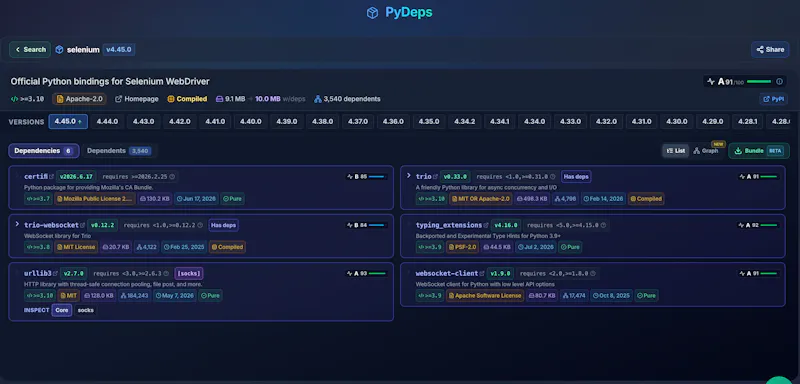Select version 4.34.2

pos(465,121)
